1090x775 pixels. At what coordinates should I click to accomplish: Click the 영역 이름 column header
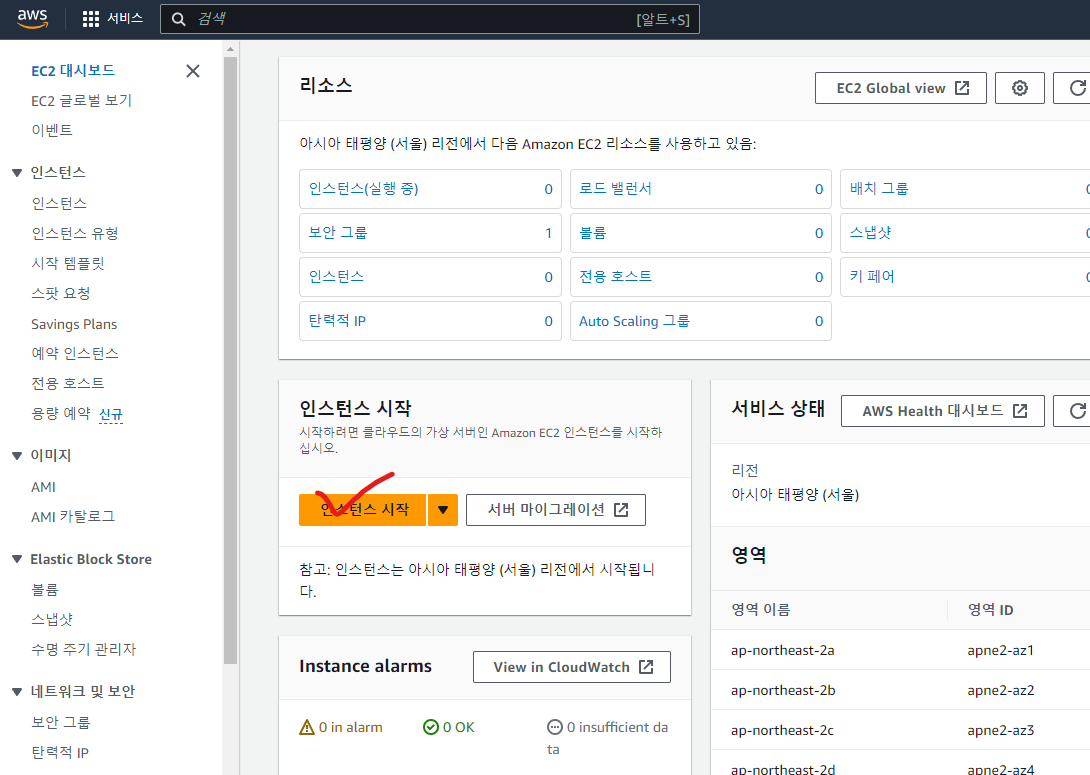pos(760,610)
